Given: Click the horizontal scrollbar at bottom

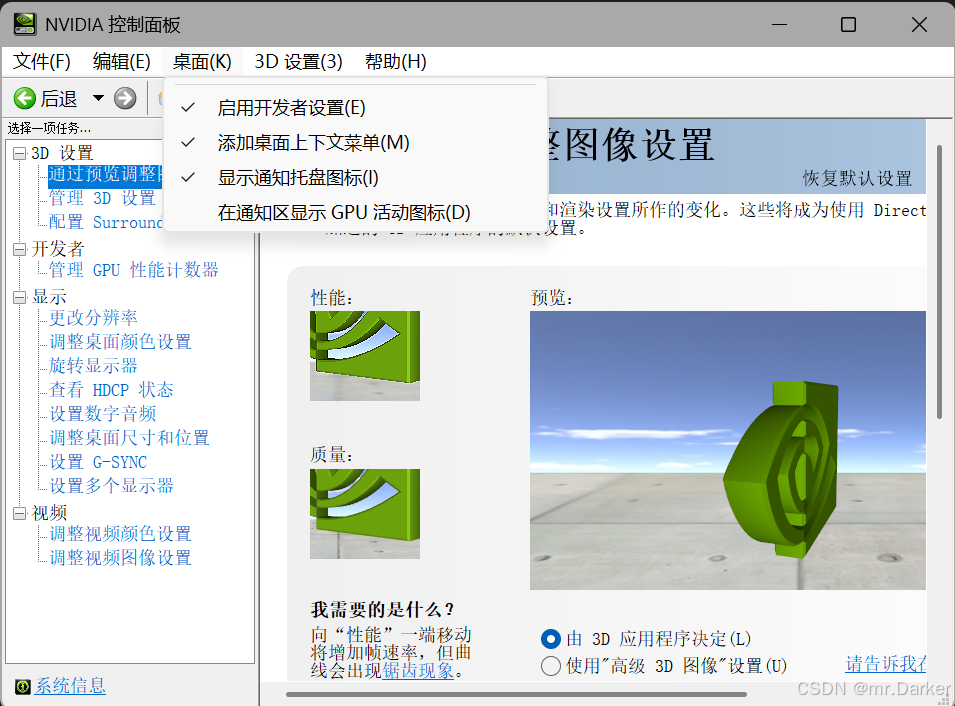Looking at the screenshot, I should click(x=516, y=694).
